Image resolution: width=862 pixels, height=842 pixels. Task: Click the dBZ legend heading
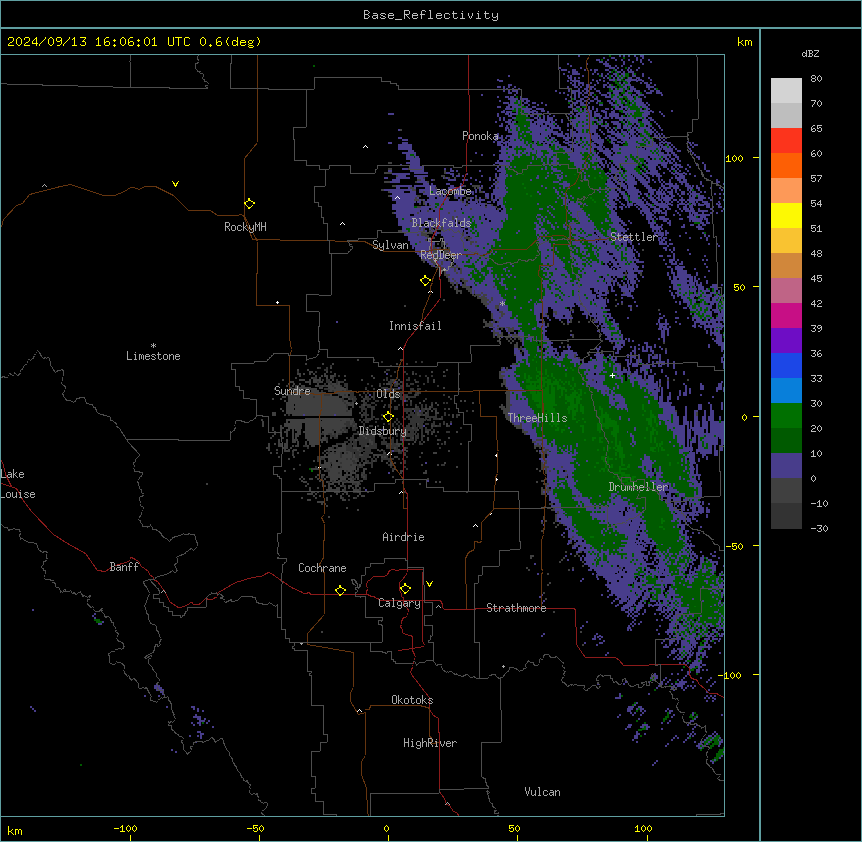click(x=810, y=54)
